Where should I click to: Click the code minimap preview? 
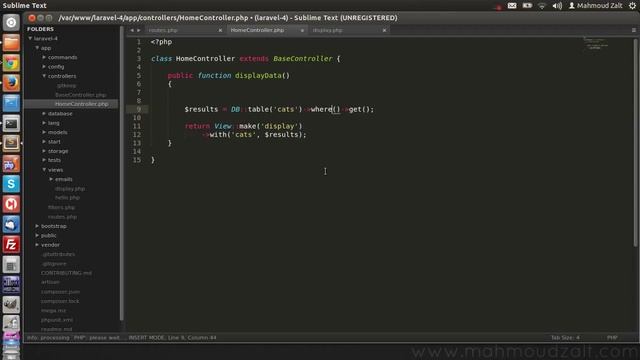[596, 43]
